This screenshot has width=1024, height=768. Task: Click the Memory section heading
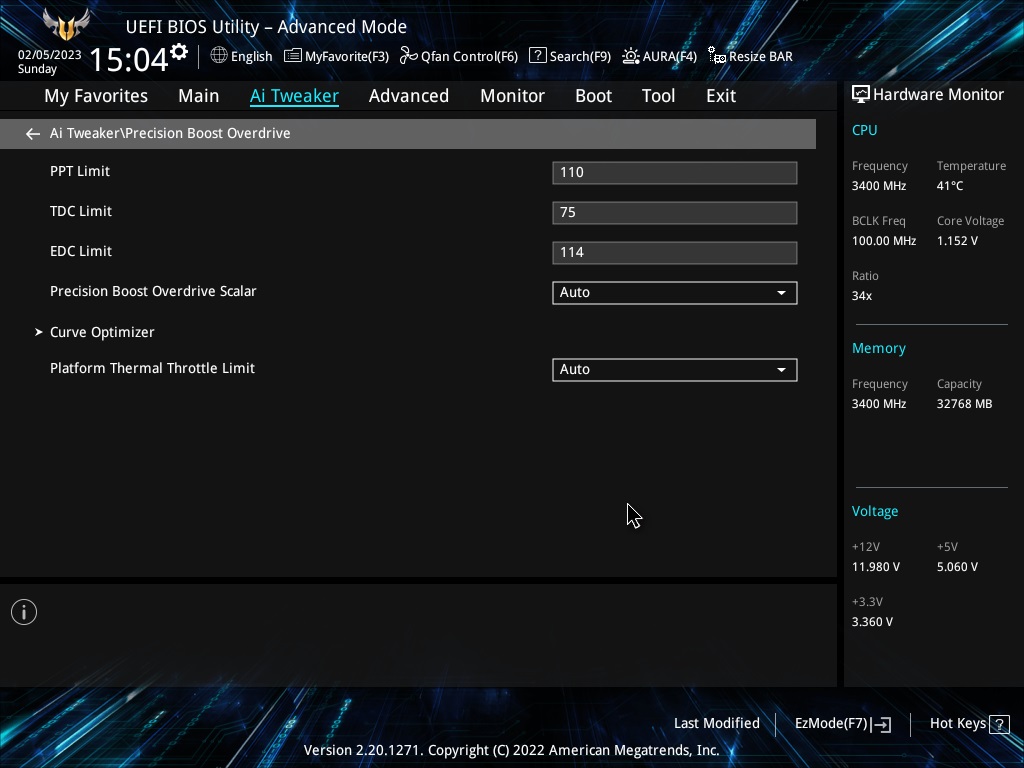(x=878, y=349)
